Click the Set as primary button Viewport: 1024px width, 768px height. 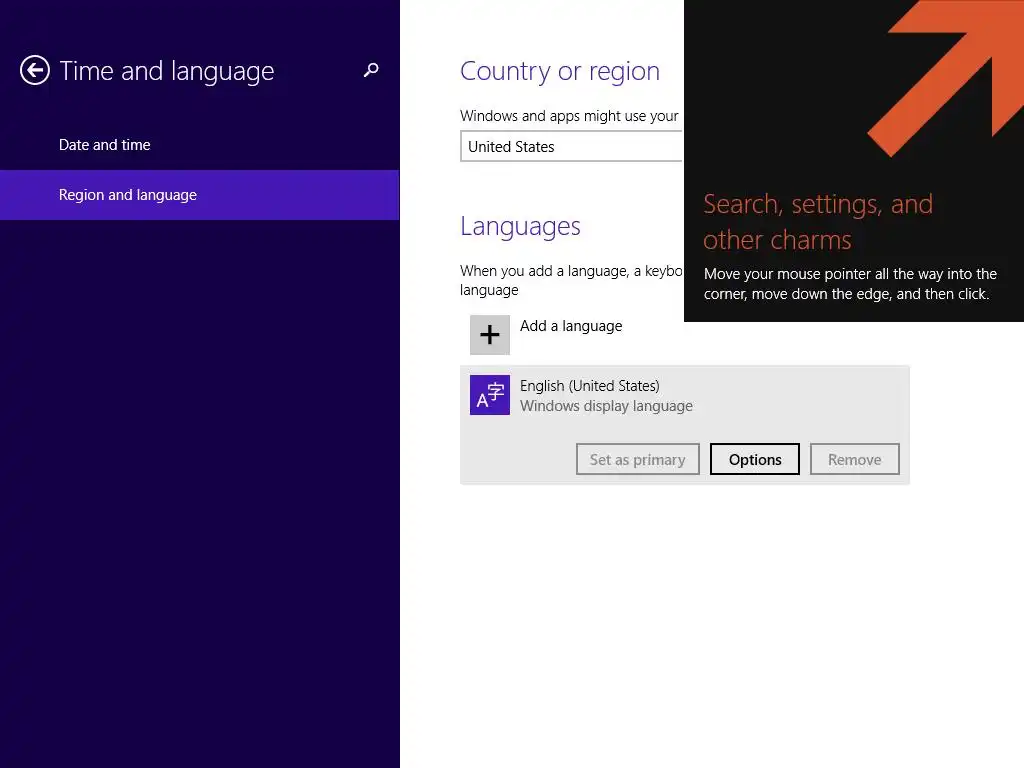637,459
